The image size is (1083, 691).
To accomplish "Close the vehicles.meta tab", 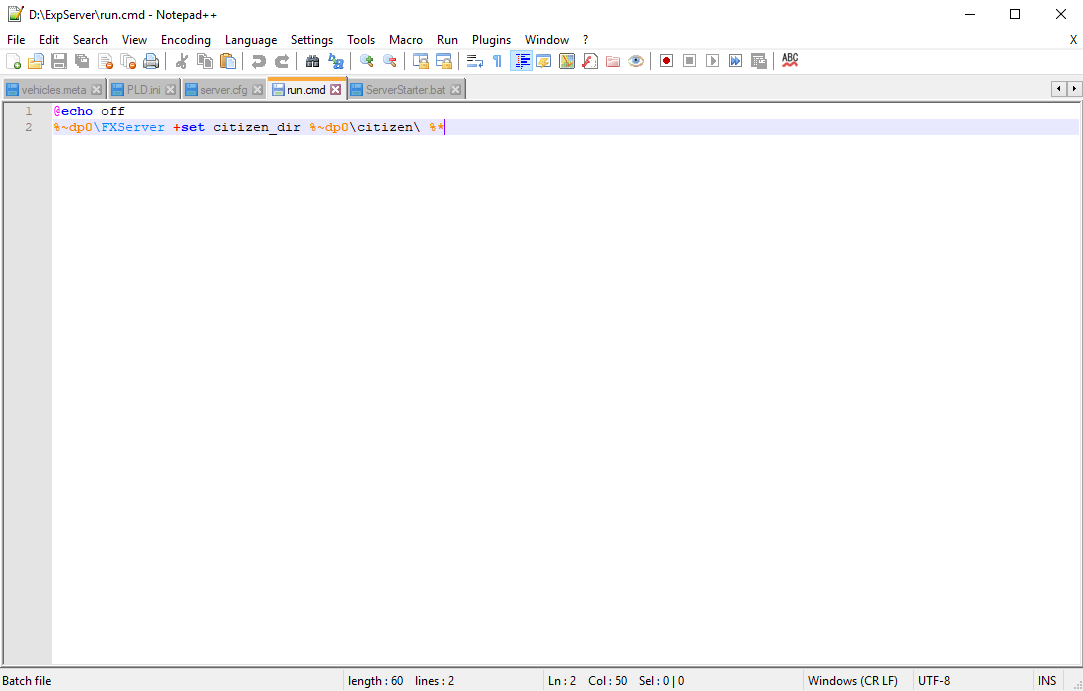I will (96, 90).
